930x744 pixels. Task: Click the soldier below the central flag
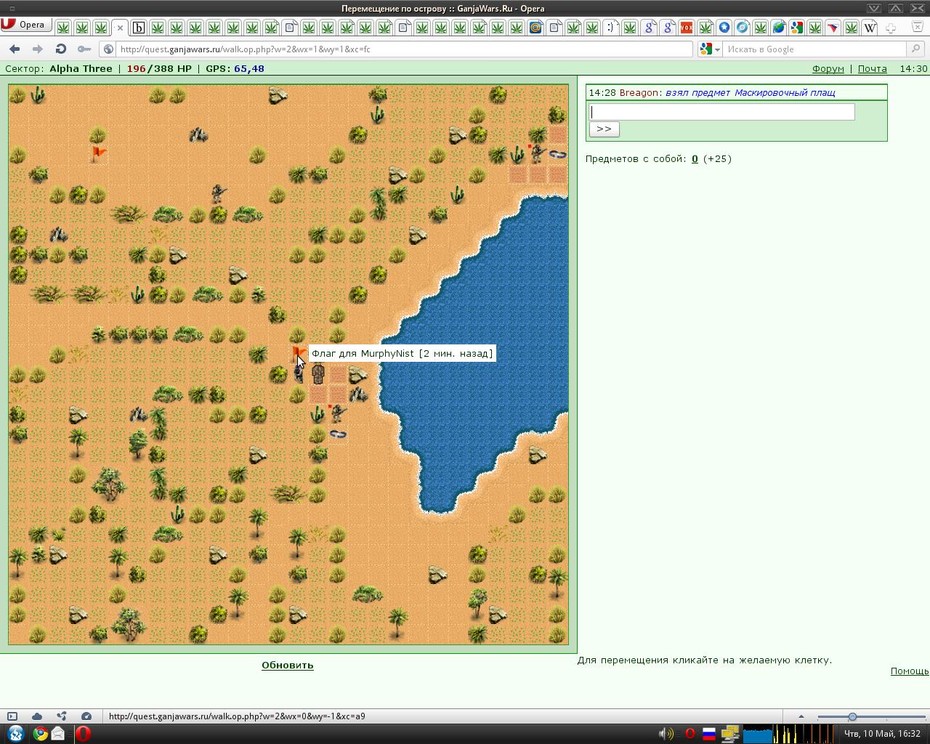click(337, 413)
